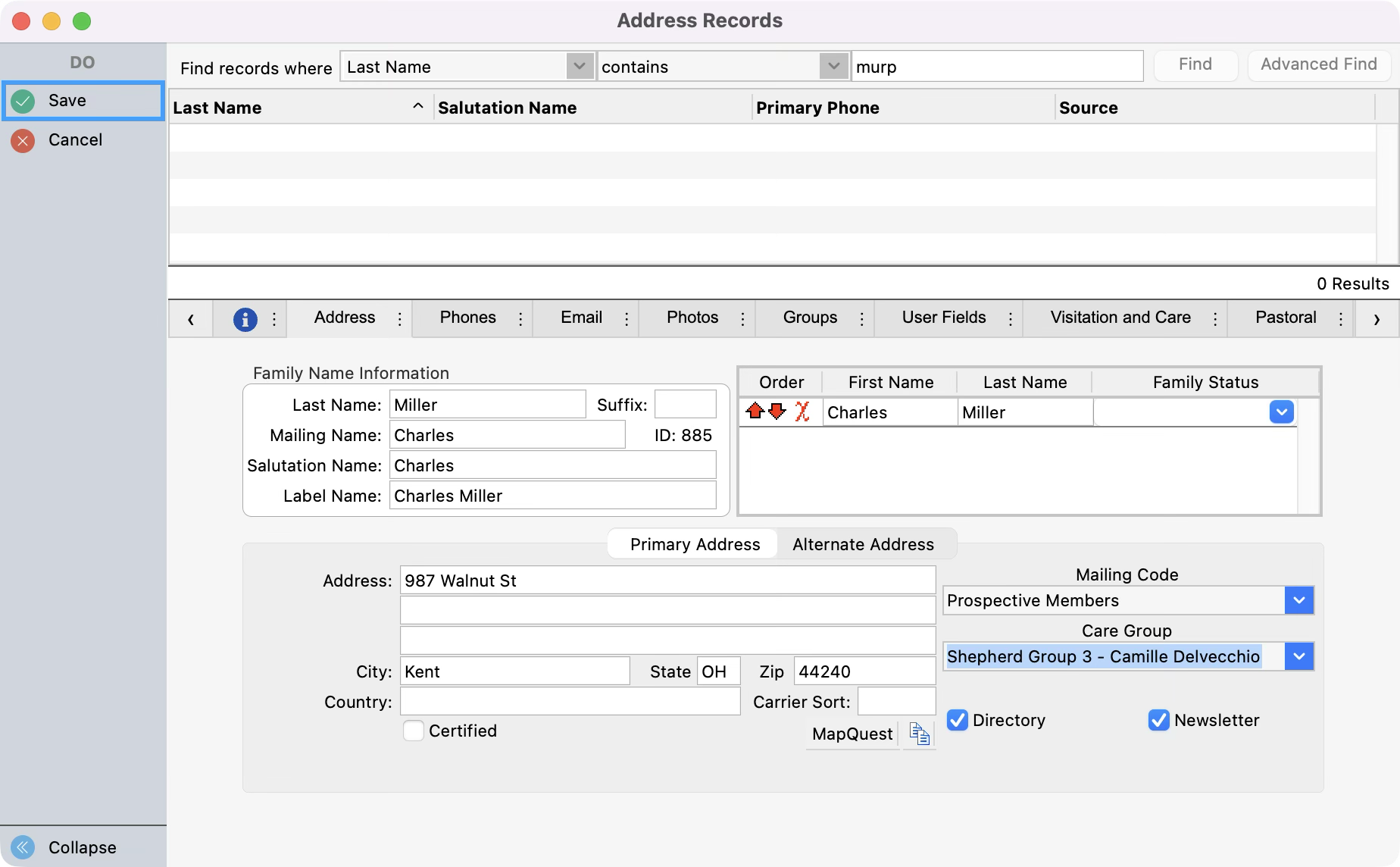Switch to the Address tab
The width and height of the screenshot is (1400, 867).
tap(345, 318)
